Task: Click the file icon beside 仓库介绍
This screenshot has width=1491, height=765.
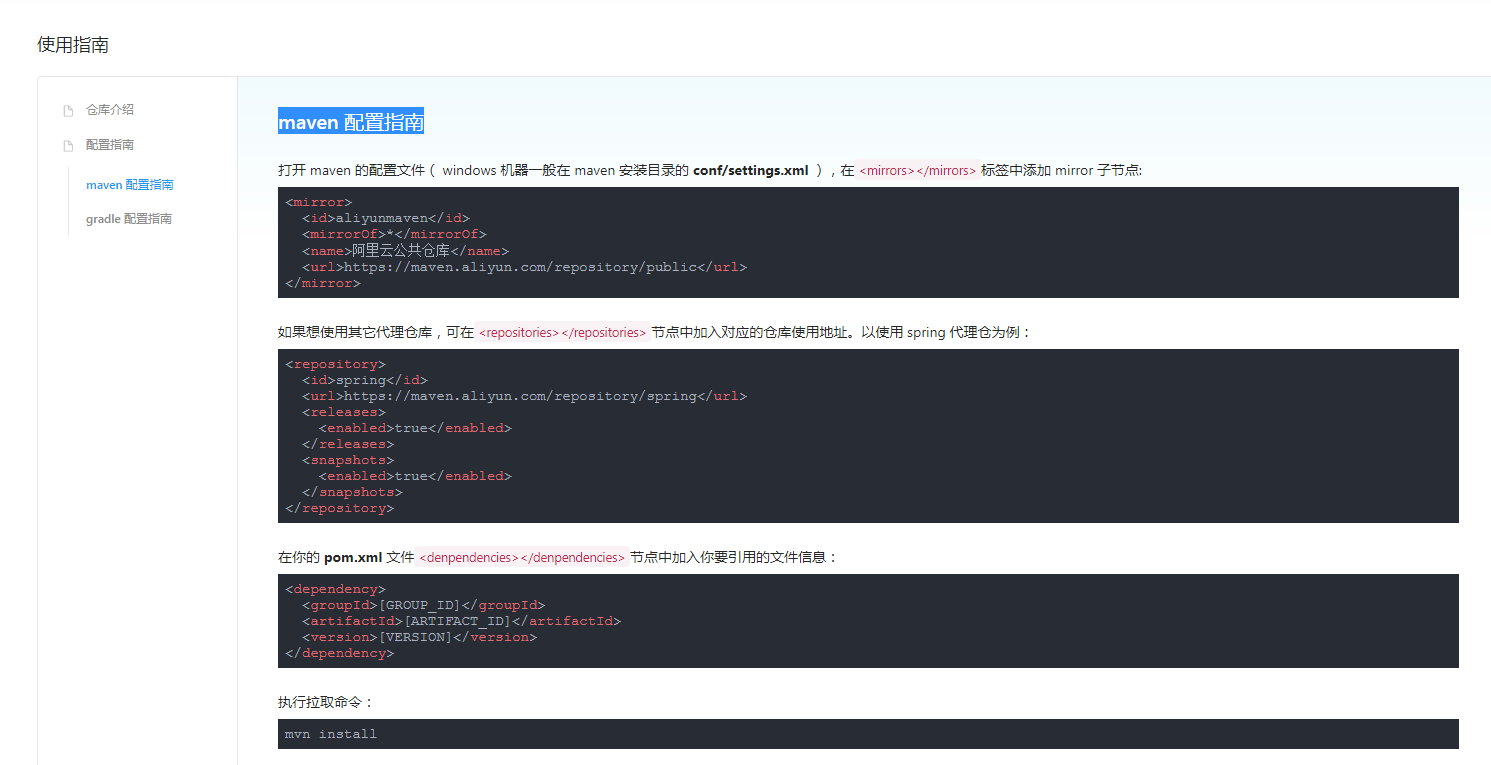Action: click(x=68, y=110)
